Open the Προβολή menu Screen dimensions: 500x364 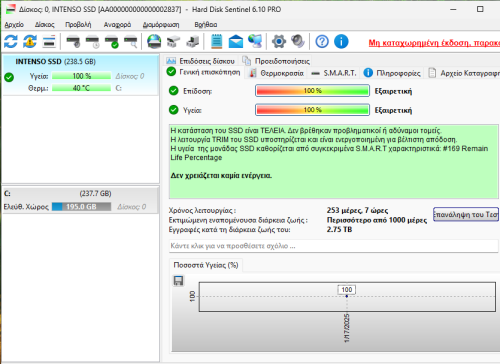[x=78, y=25]
